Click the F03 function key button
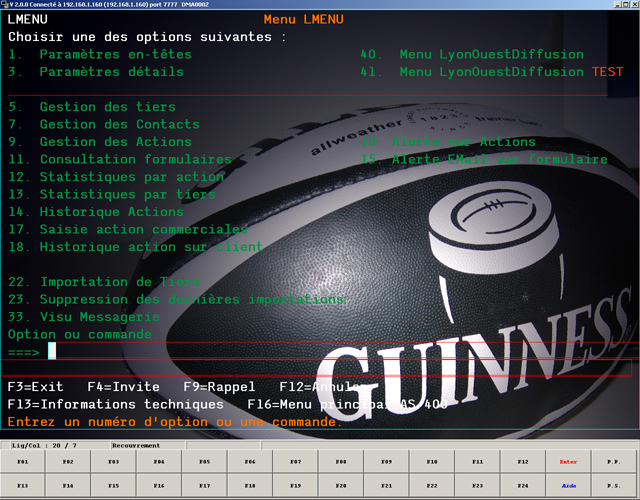 click(x=113, y=462)
